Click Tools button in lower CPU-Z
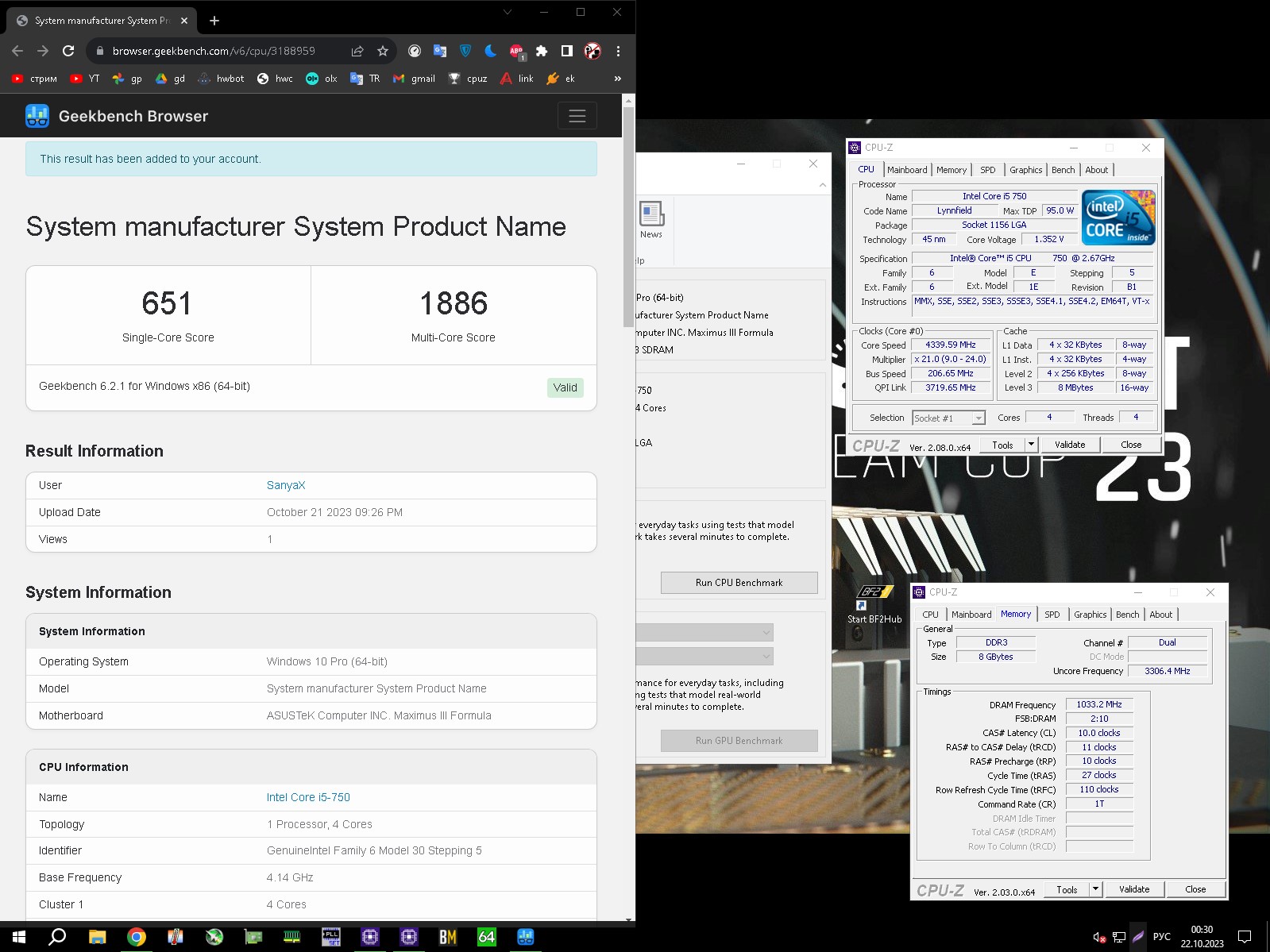 (x=1067, y=889)
